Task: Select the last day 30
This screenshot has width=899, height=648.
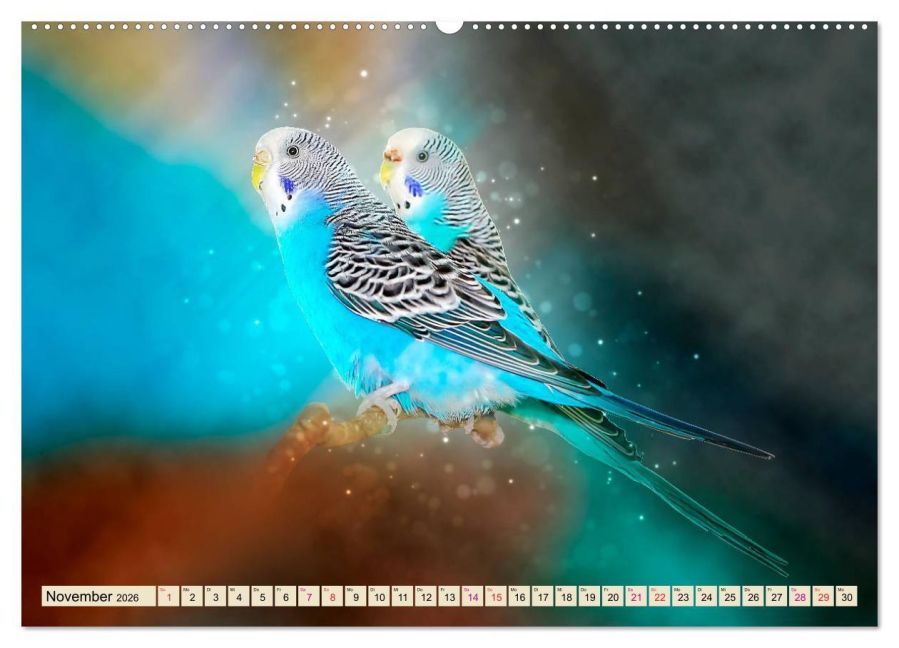Action: pyautogui.click(x=847, y=596)
